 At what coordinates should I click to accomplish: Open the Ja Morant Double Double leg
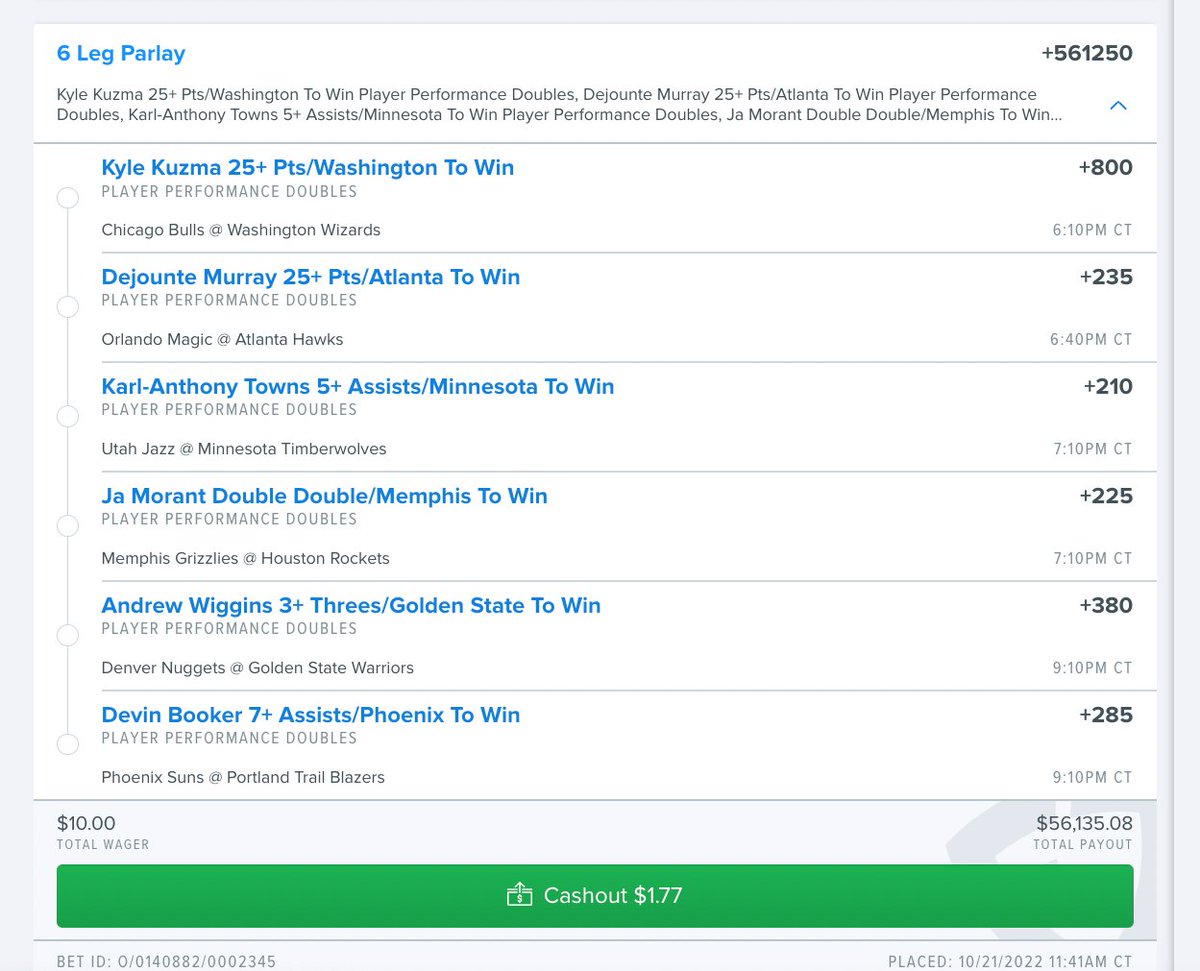(324, 495)
